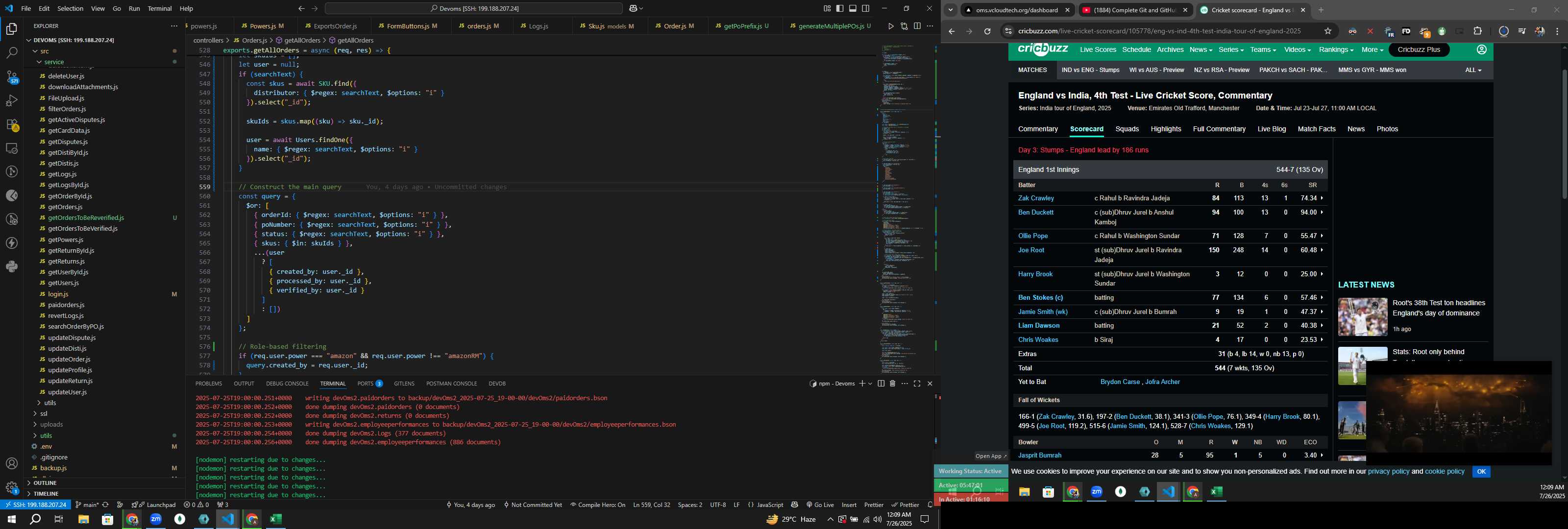Switch to the DEBUG CONSOLE panel tab

(x=287, y=384)
